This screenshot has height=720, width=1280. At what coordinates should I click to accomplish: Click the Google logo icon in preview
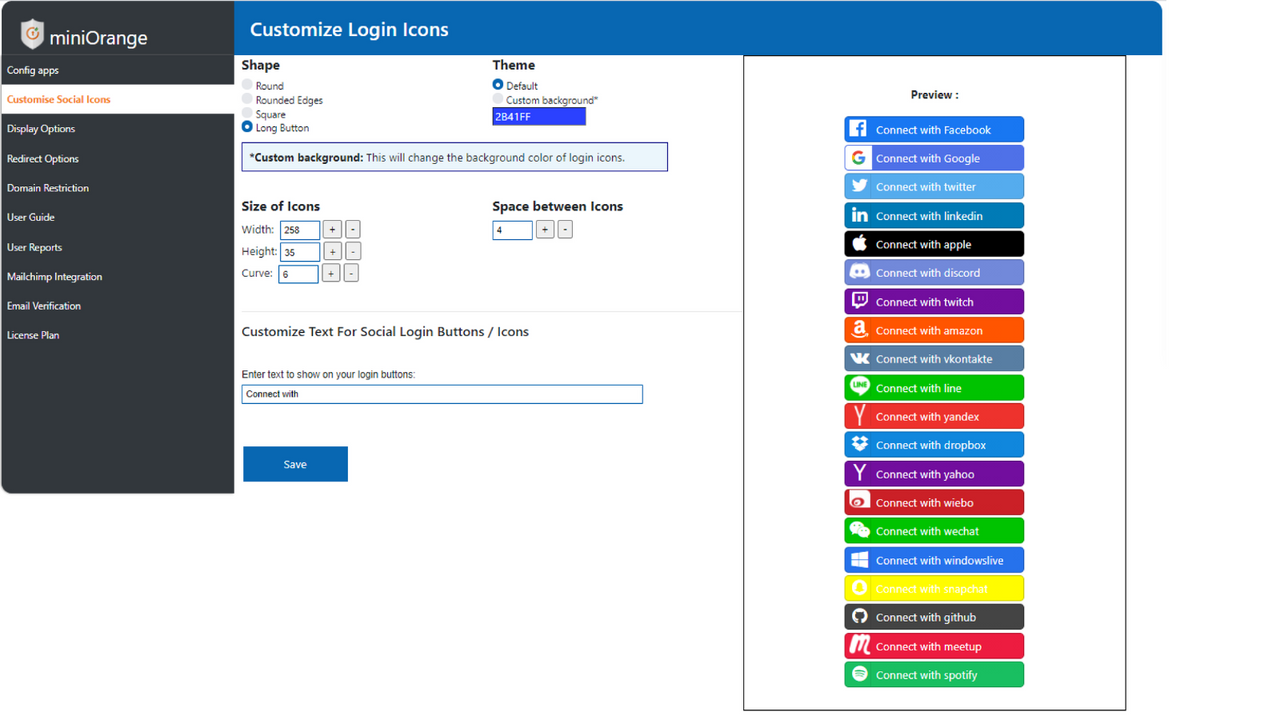tap(858, 158)
